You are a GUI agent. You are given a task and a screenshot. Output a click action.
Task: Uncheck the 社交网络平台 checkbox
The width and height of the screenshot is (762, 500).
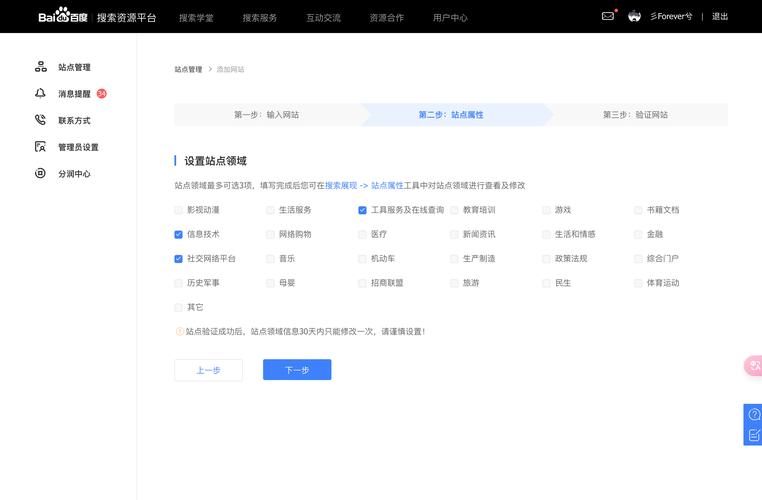point(178,259)
